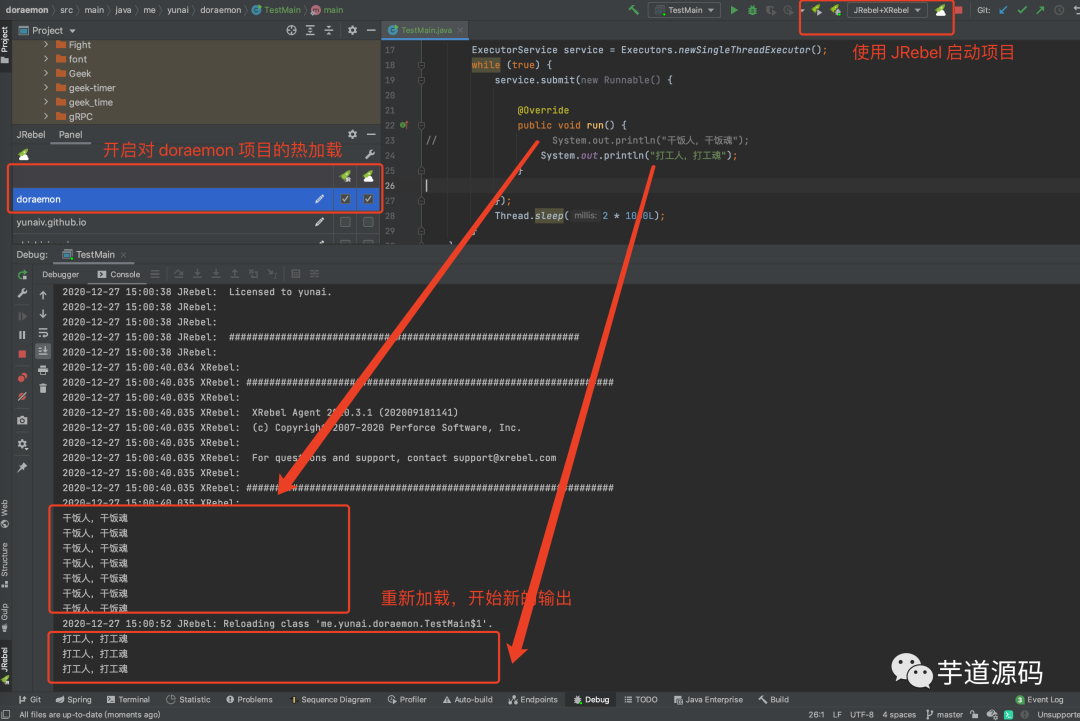Screen dimensions: 1080x721
Task: Edit yunaiv.github.io pencil icon
Action: [x=319, y=222]
